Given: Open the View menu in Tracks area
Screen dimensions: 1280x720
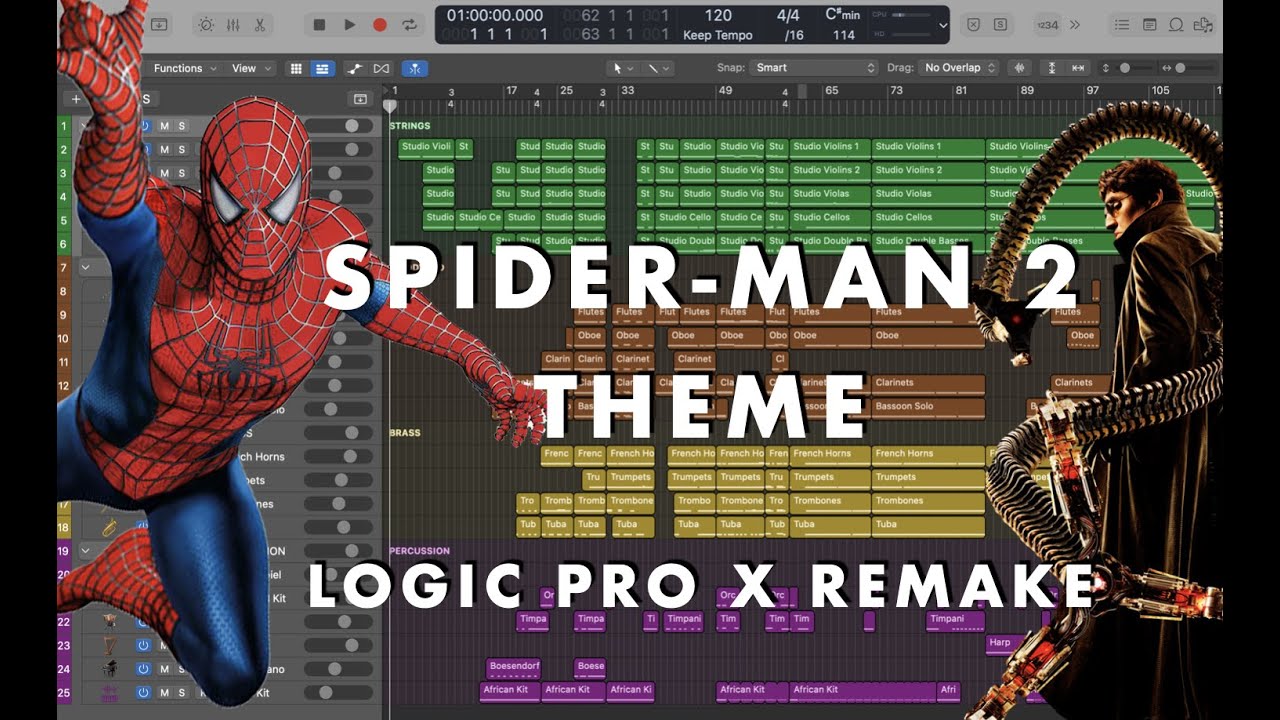Looking at the screenshot, I should coord(251,68).
